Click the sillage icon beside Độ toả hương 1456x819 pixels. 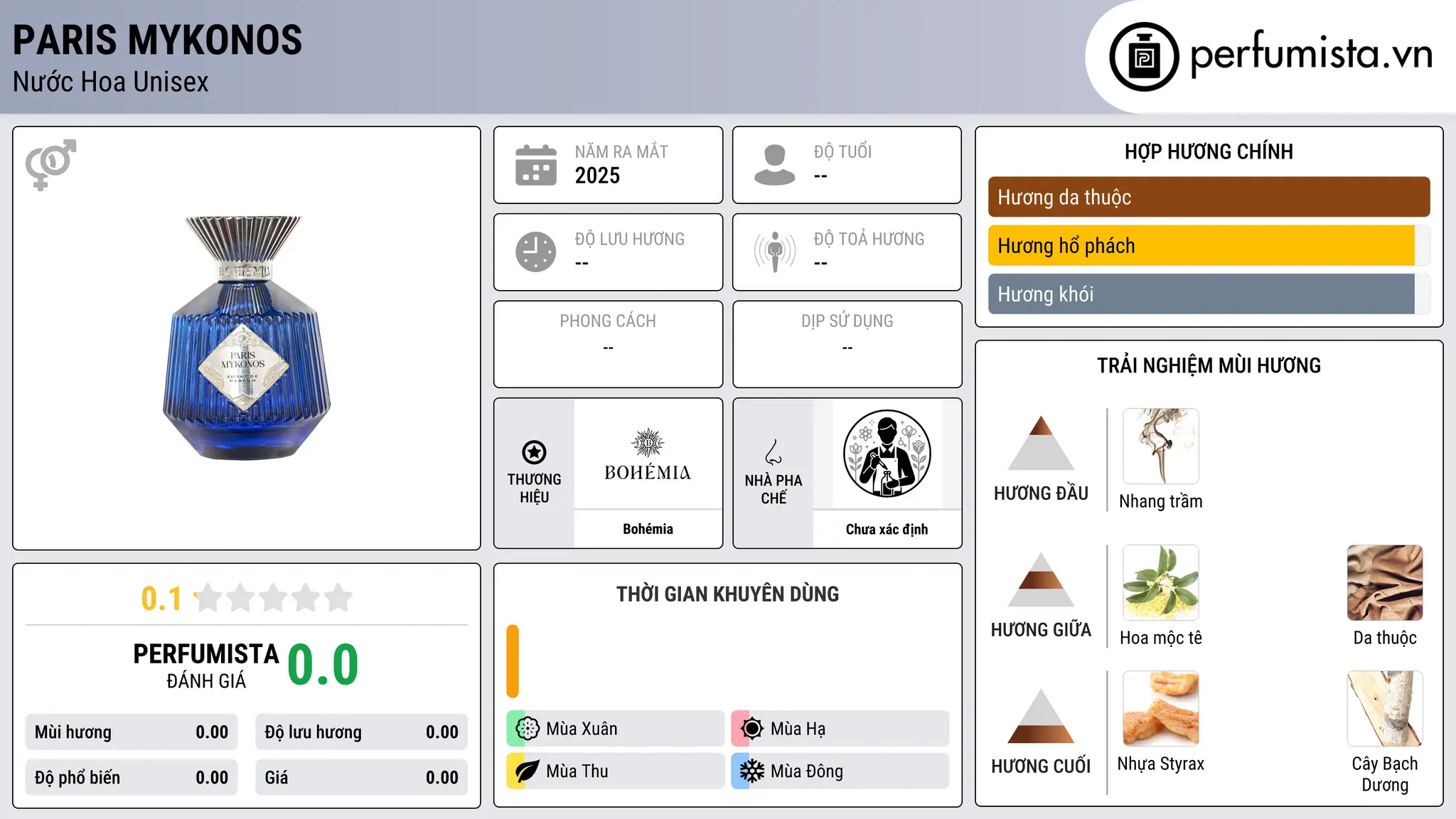[775, 252]
